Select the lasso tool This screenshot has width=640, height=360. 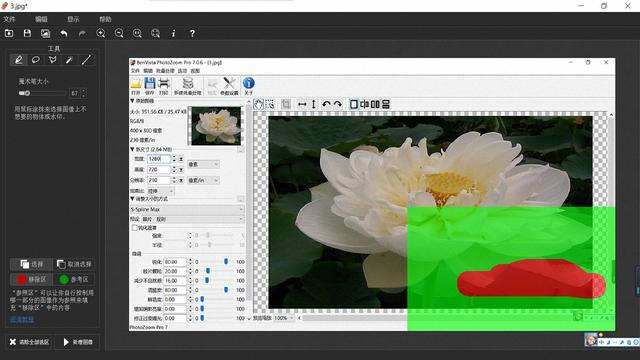click(36, 60)
